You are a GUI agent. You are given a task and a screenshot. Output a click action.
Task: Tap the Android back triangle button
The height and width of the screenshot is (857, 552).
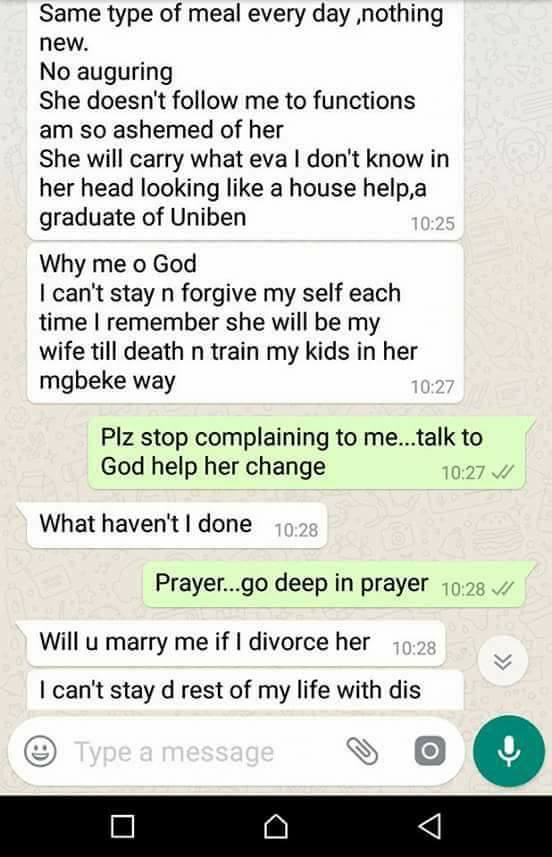(430, 826)
